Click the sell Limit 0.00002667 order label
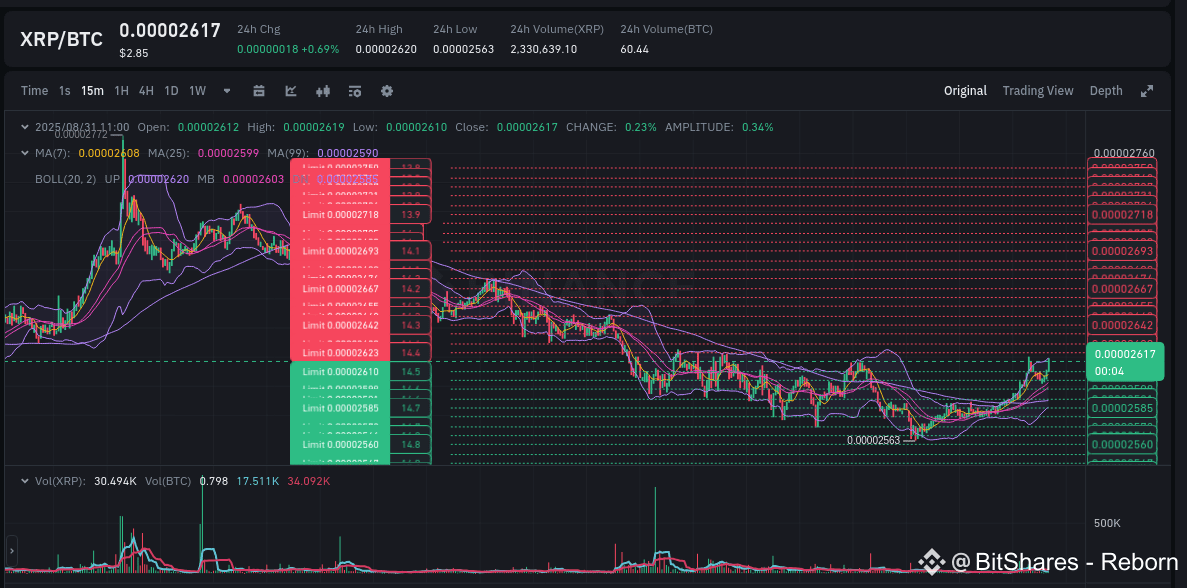This screenshot has height=588, width=1187. [x=341, y=288]
